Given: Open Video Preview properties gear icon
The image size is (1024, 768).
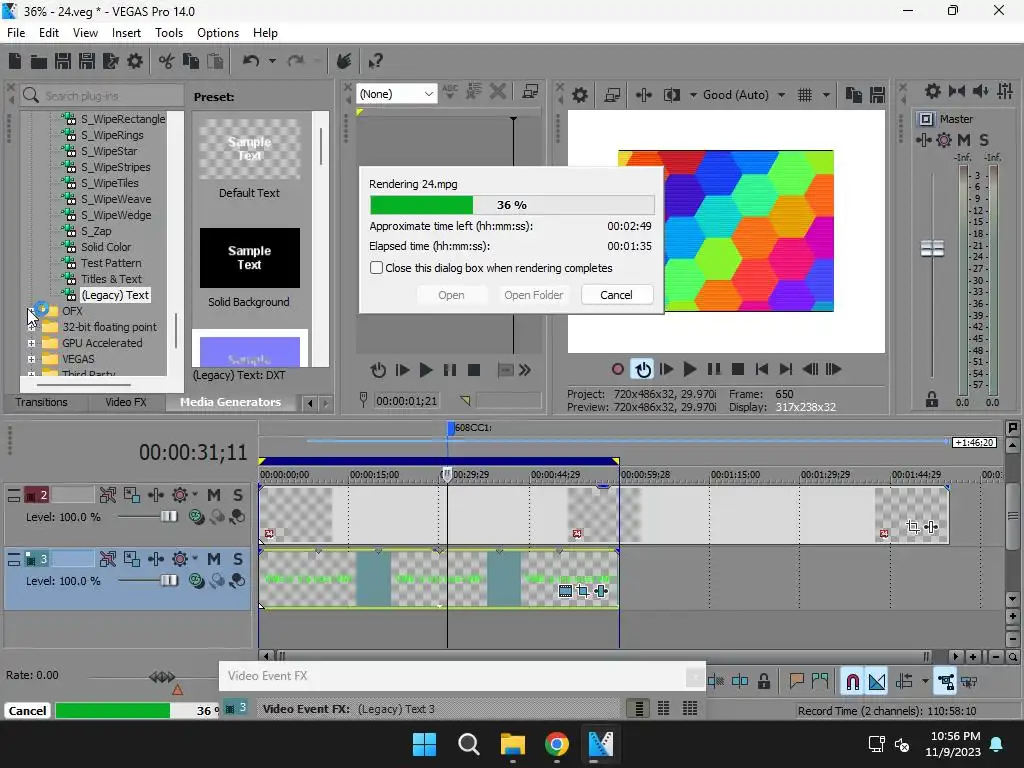Looking at the screenshot, I should click(x=580, y=95).
